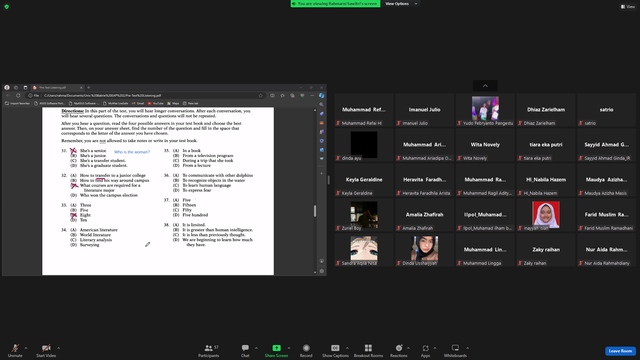The height and width of the screenshot is (360, 640).
Task: Open the MyASUS Software bookmark
Action: click(x=84, y=103)
